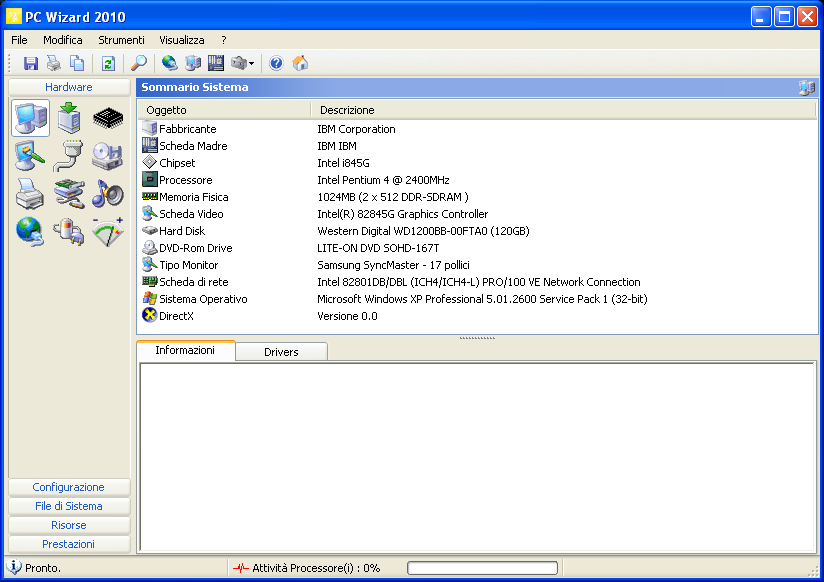Open the File di Sistema section
Image resolution: width=824 pixels, height=582 pixels.
(69, 506)
